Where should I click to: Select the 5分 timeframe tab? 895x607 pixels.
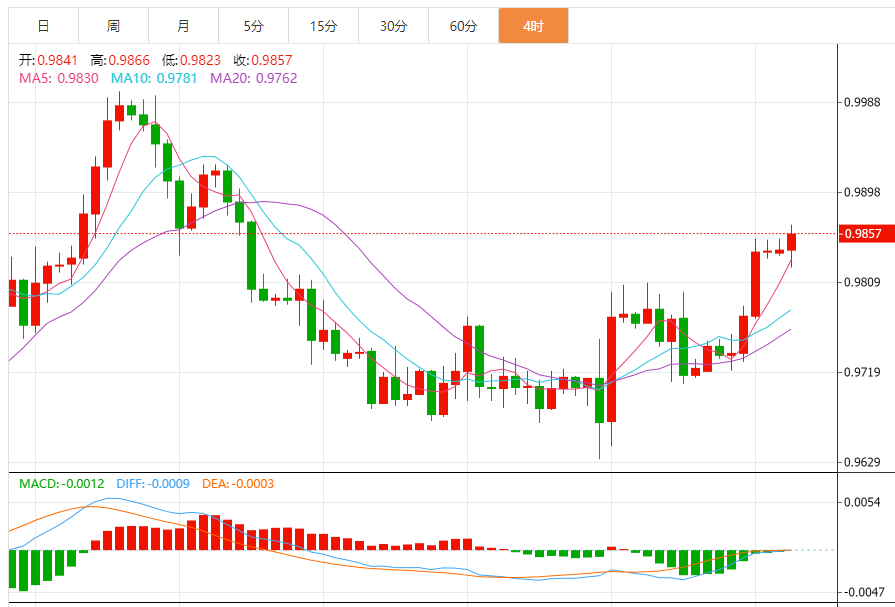coord(253,26)
